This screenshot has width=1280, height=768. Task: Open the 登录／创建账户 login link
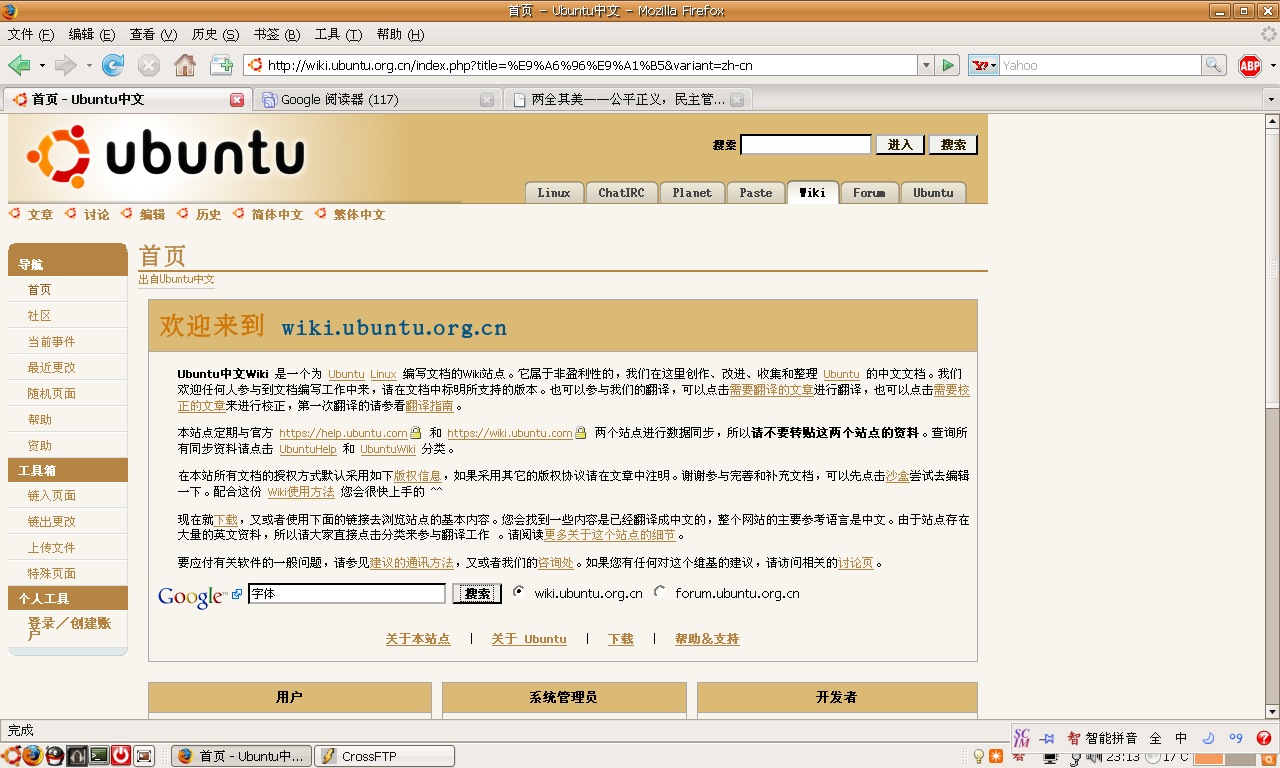(x=69, y=628)
